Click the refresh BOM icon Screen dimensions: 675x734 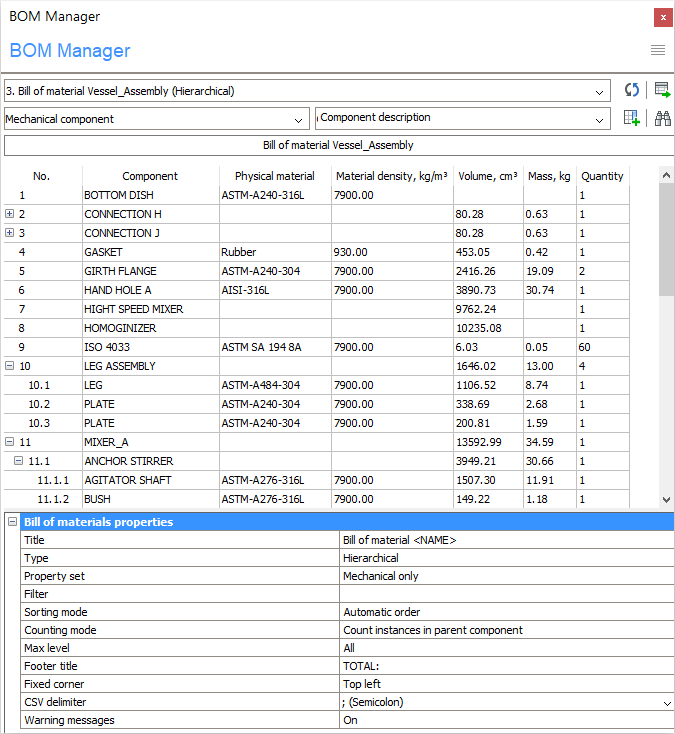tap(631, 90)
